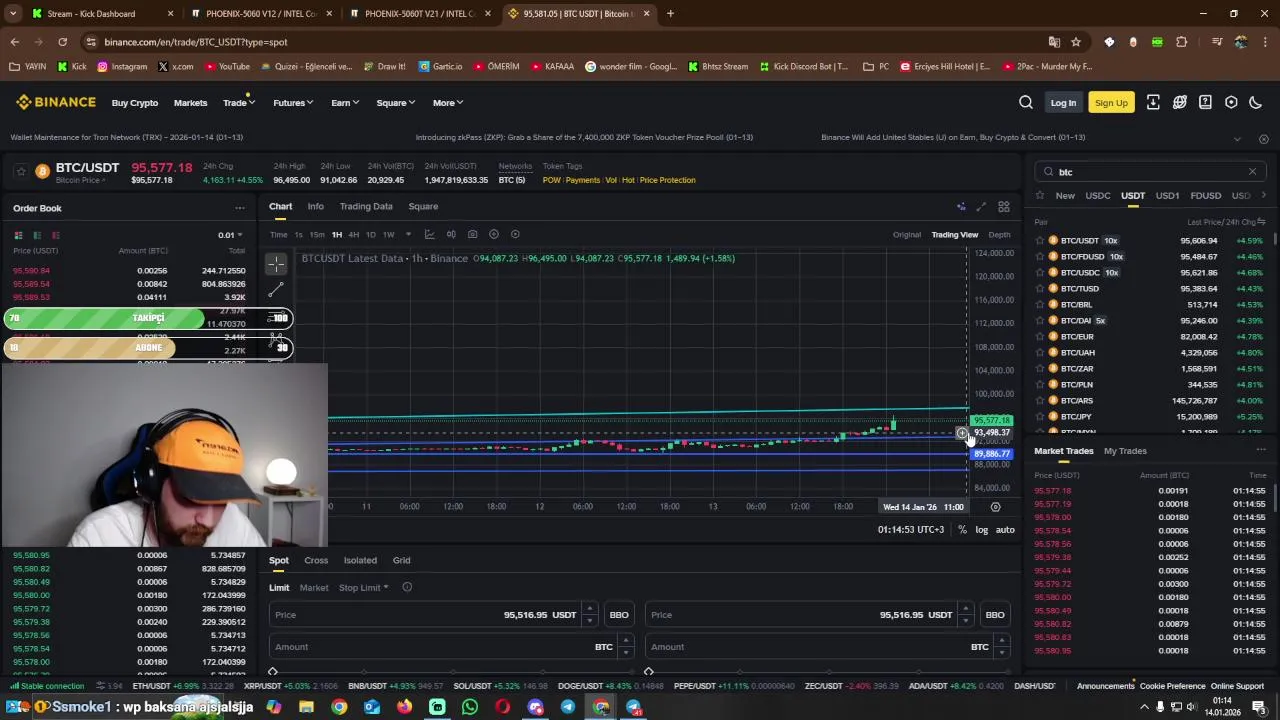The image size is (1280, 720).
Task: Click the download app icon in header
Action: pos(1153,102)
